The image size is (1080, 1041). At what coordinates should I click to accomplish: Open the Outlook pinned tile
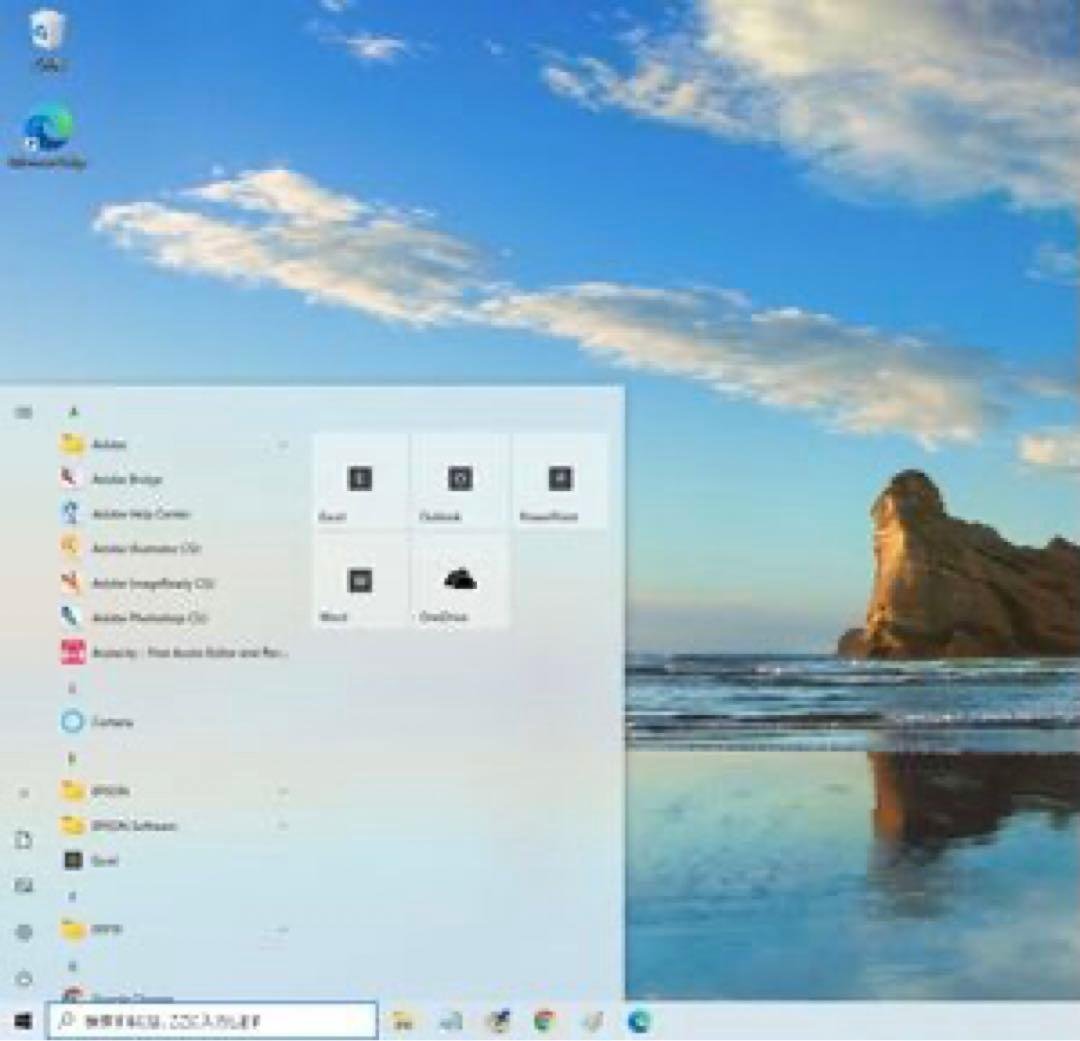[x=460, y=481]
